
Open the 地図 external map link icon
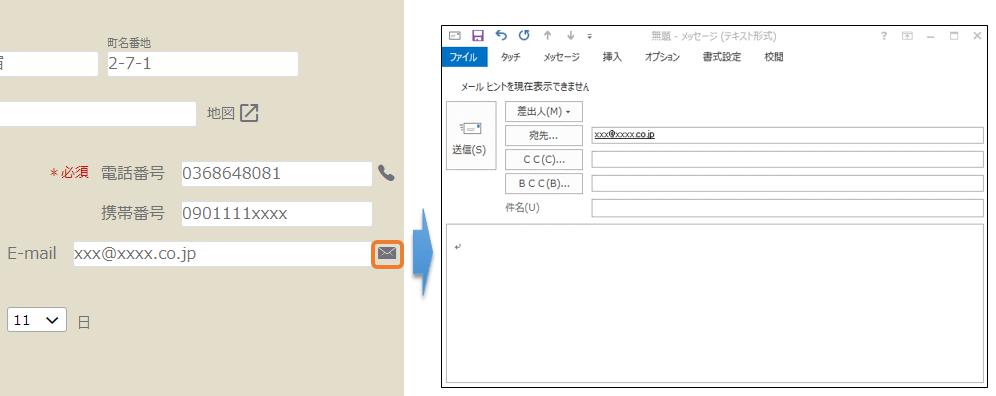point(249,113)
